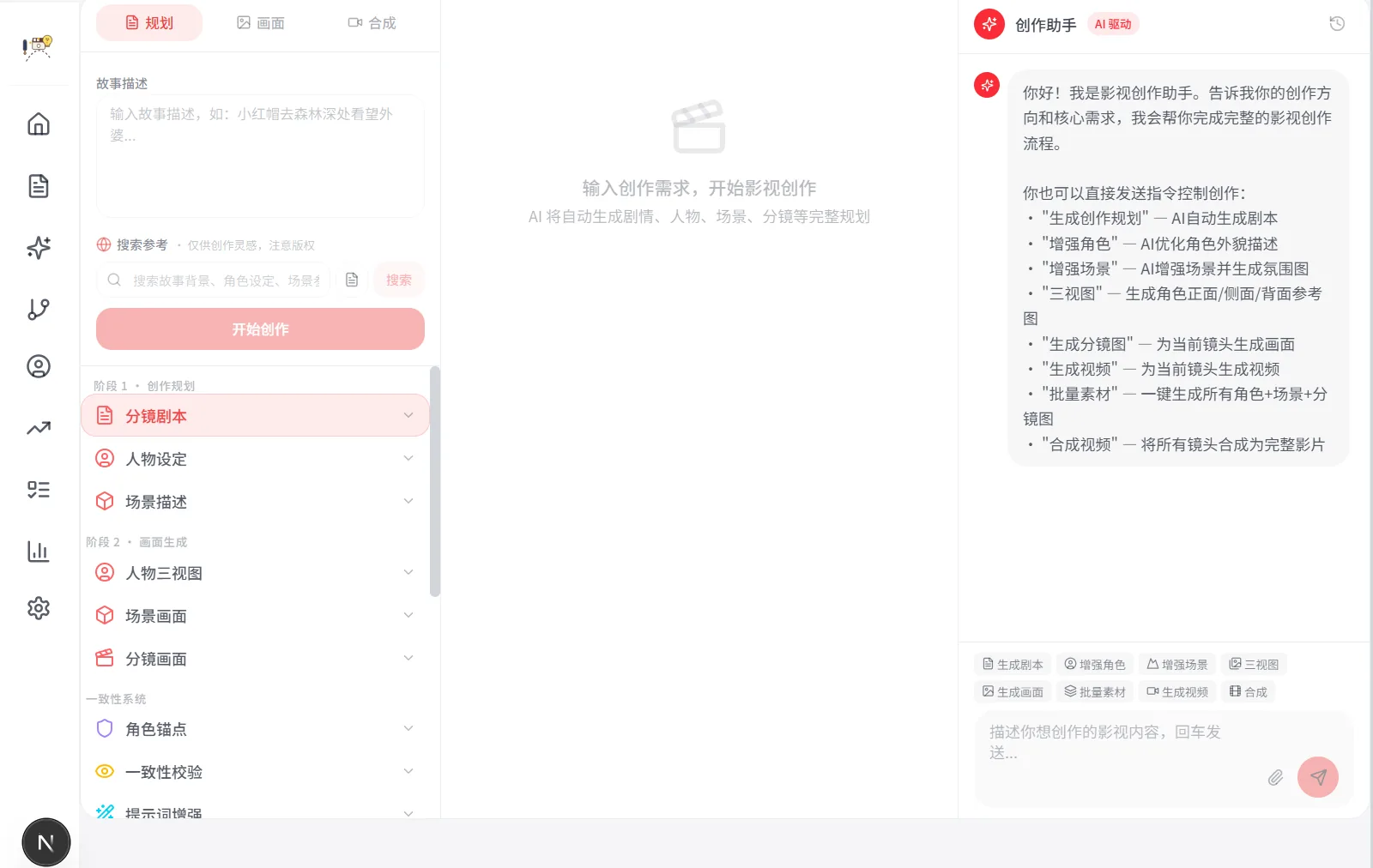Viewport: 1373px width, 868px height.
Task: Click the 分镜画面 clapperboard icon
Action: 105,658
